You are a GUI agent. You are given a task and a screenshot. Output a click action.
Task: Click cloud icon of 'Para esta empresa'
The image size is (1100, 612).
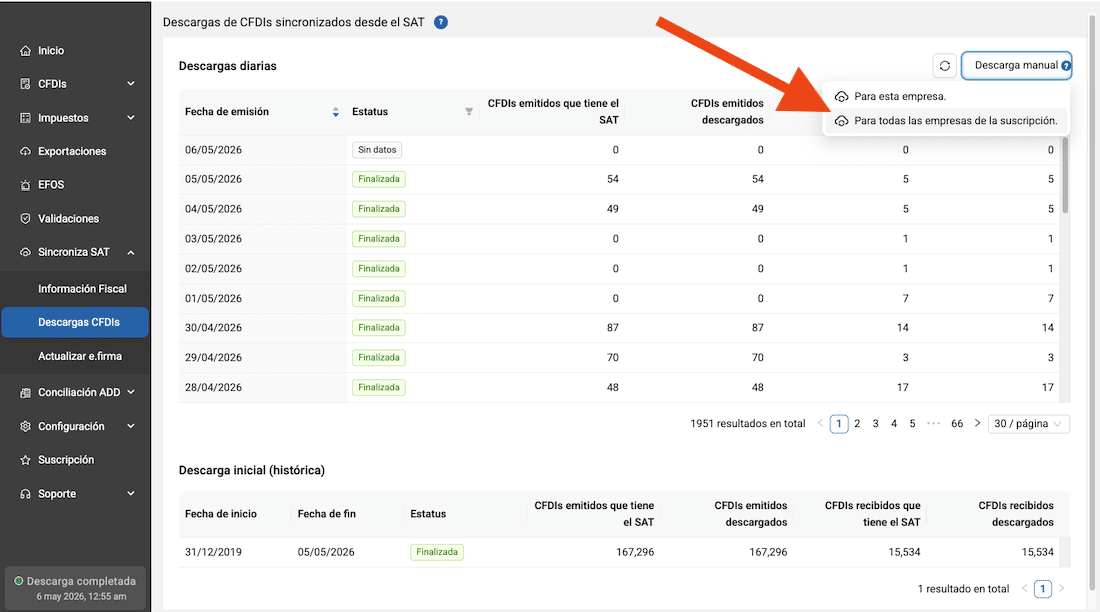pos(841,97)
